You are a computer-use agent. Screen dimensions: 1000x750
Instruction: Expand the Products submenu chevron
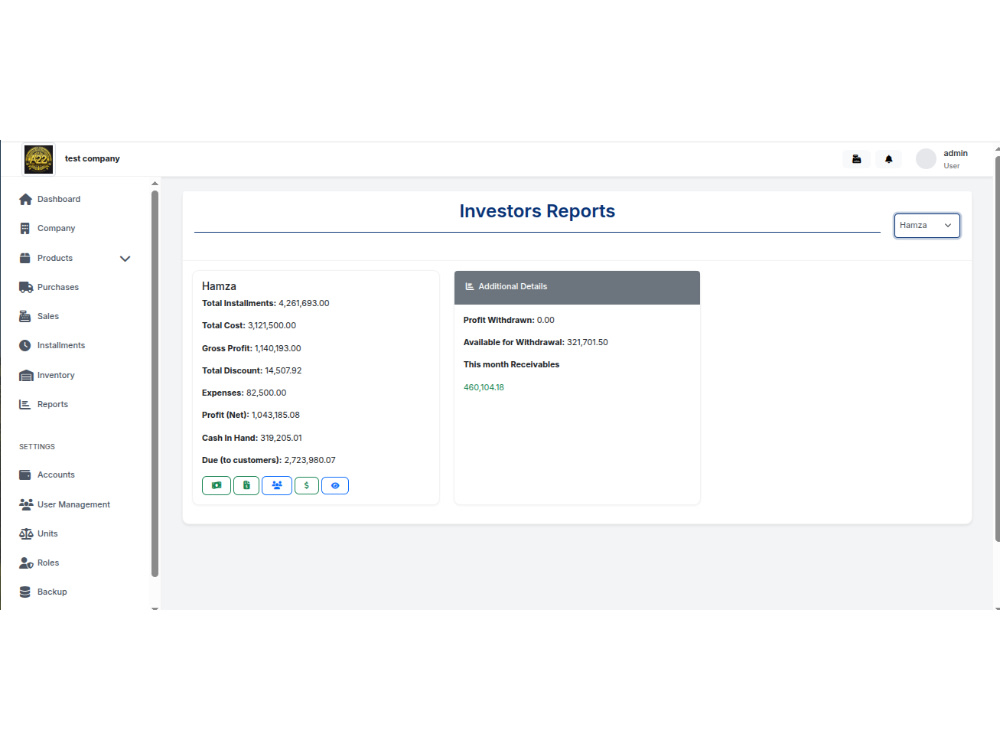click(x=125, y=259)
